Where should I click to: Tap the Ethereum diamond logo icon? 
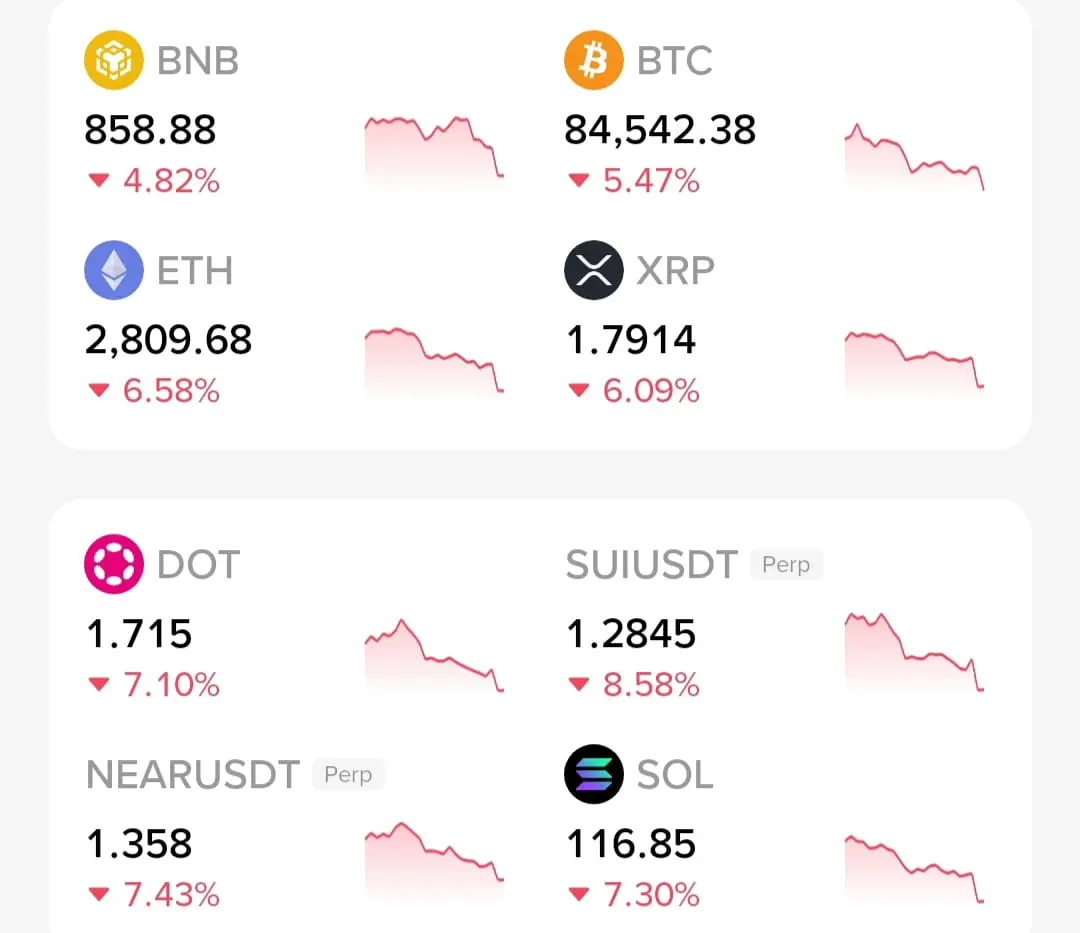[113, 270]
